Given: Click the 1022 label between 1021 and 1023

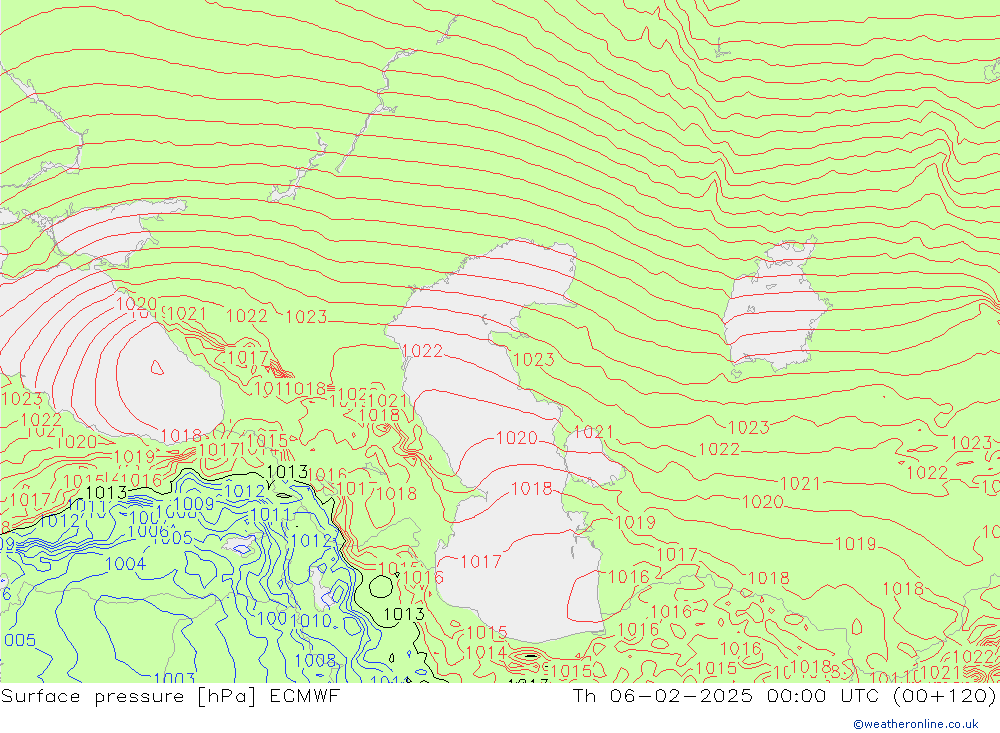Looking at the screenshot, I should coord(247,316).
